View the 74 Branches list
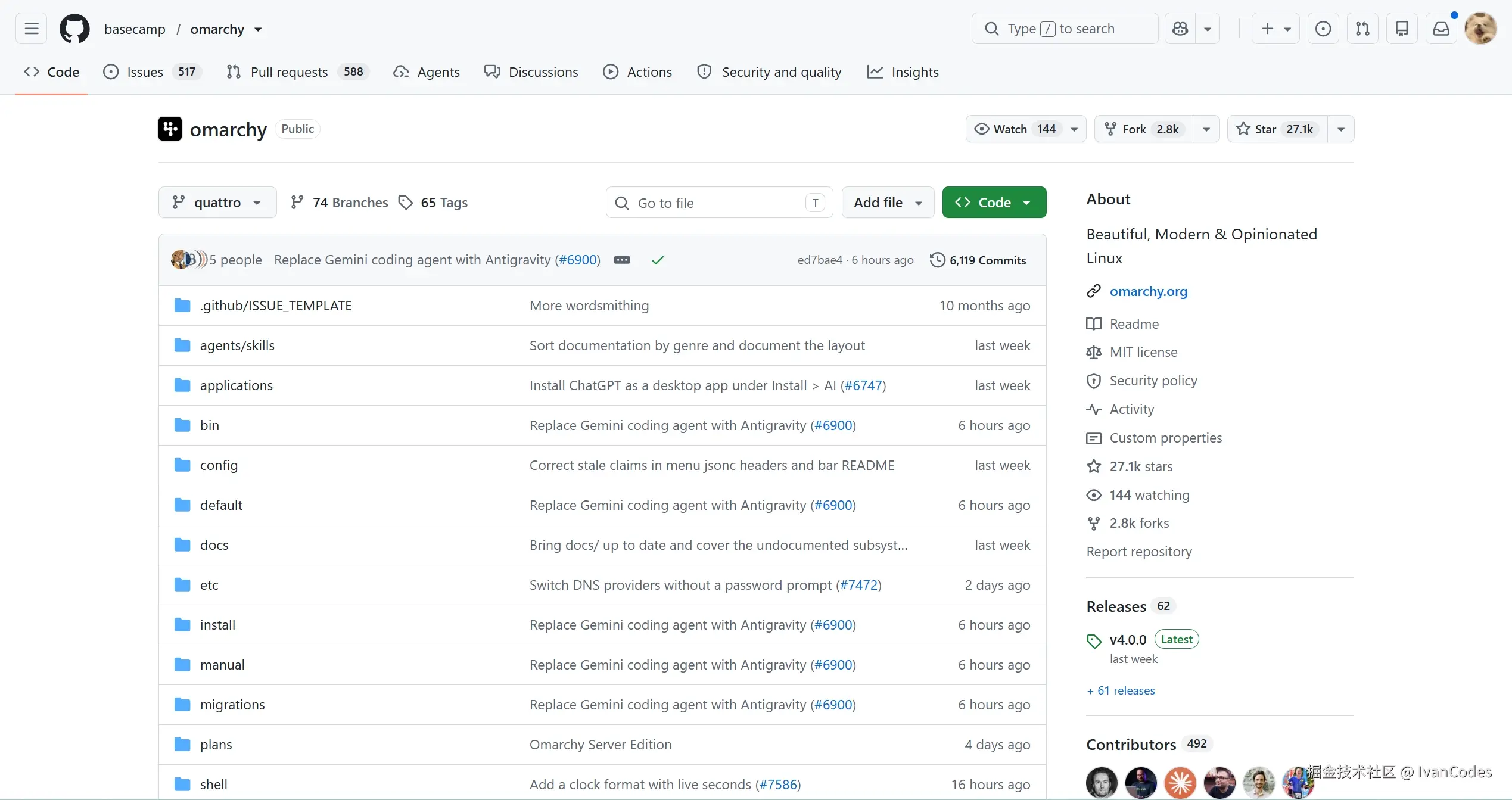 pyautogui.click(x=339, y=203)
